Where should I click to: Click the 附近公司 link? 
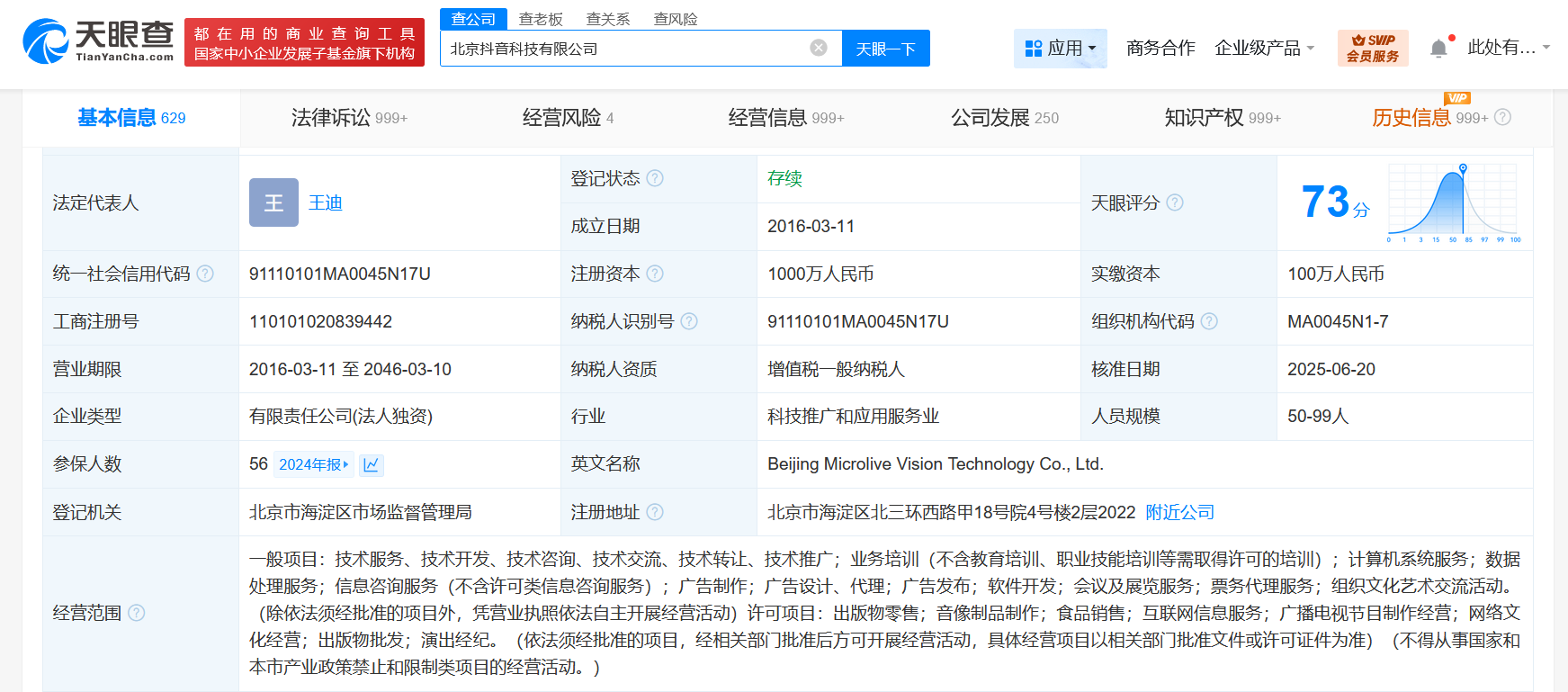1179,512
